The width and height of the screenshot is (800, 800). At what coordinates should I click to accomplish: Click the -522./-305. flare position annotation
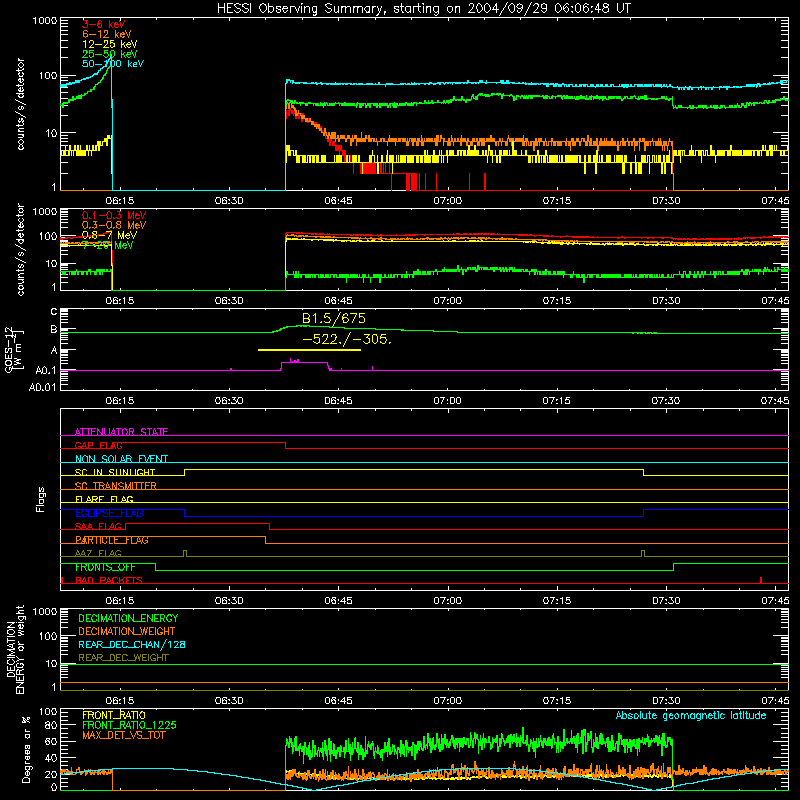point(347,339)
